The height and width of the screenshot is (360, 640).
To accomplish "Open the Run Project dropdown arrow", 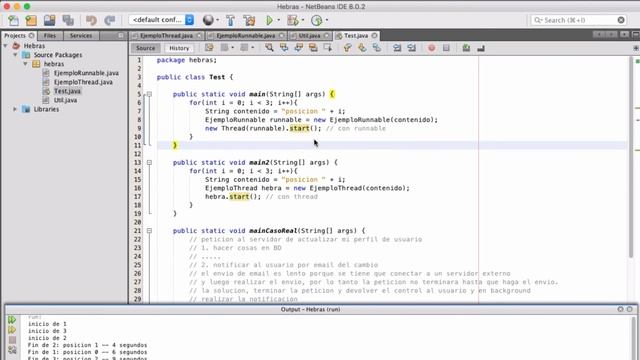I will [279, 20].
